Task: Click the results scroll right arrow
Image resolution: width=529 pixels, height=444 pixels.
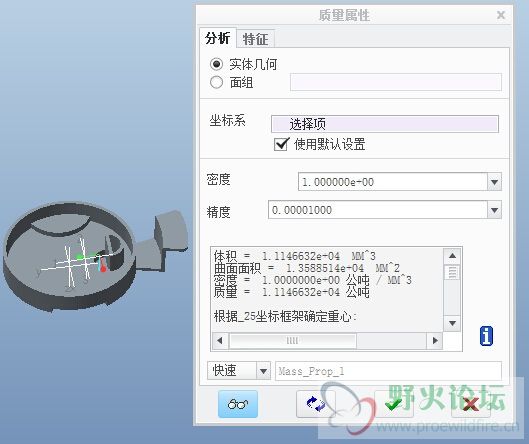Action: tap(435, 341)
